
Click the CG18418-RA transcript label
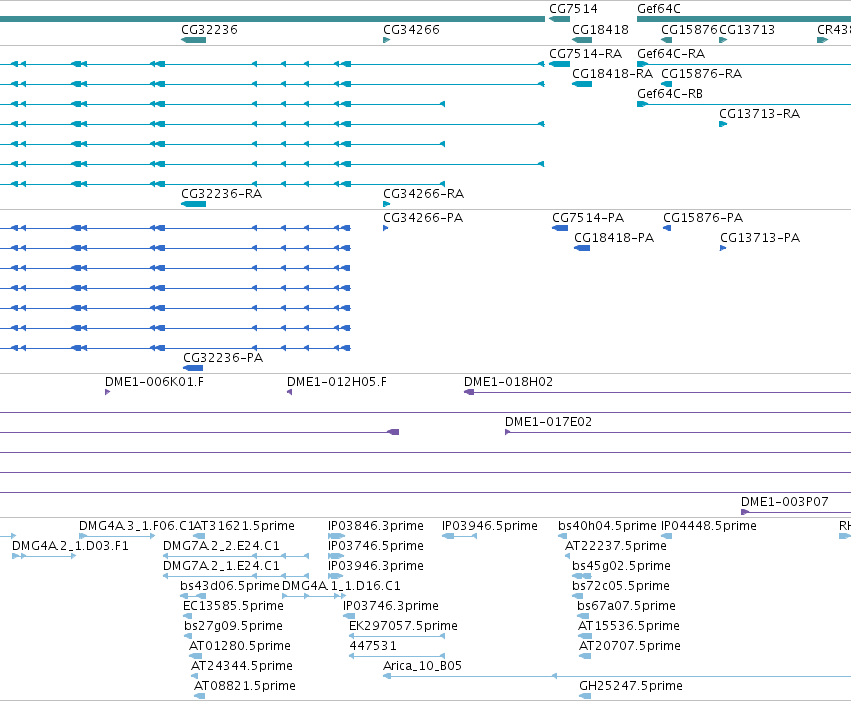click(x=612, y=74)
